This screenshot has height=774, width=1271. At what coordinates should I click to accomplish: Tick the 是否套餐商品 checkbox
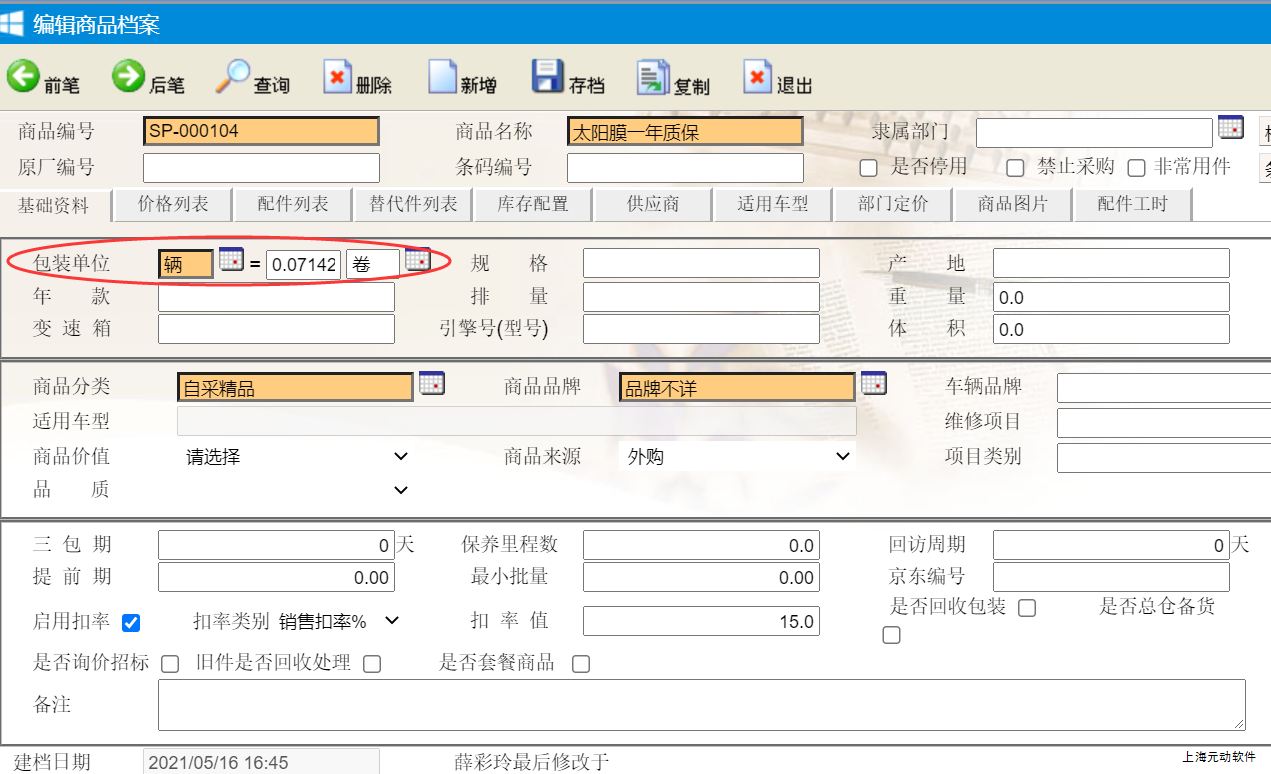click(x=580, y=664)
